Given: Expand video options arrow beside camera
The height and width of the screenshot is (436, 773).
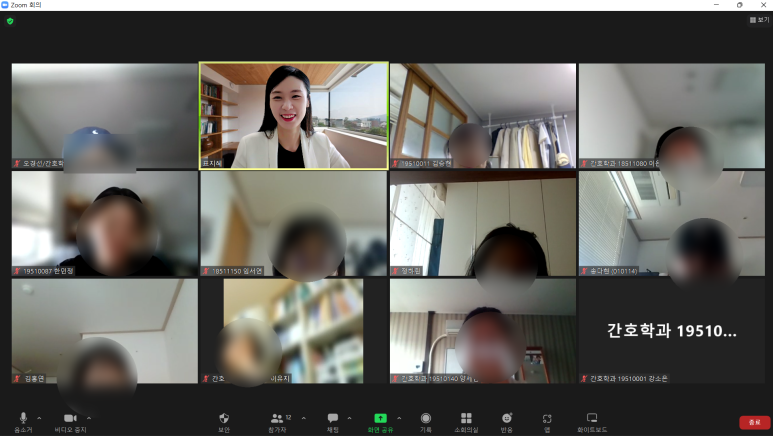Looking at the screenshot, I should point(89,417).
